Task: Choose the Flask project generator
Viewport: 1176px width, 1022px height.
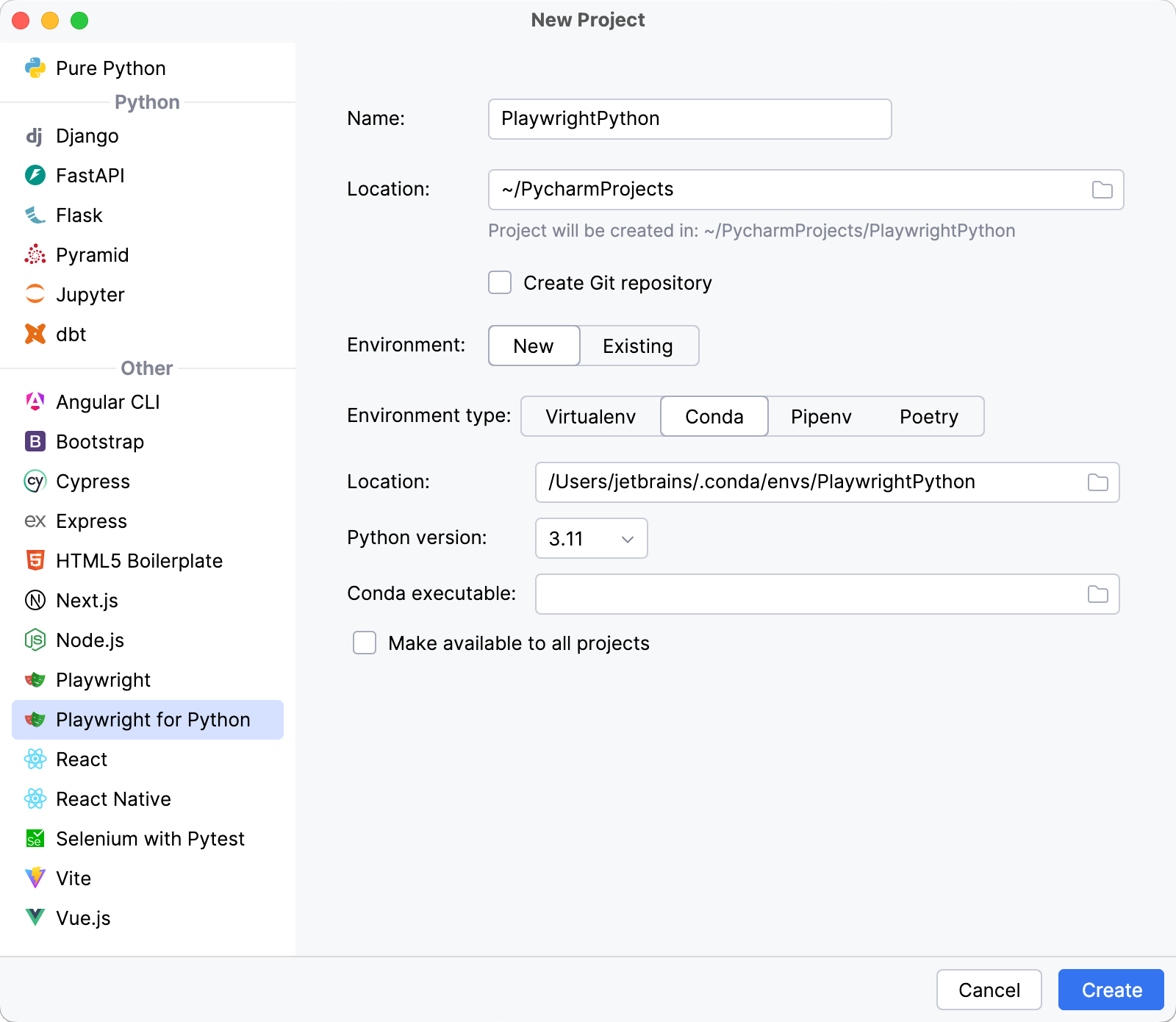Action: pyautogui.click(x=35, y=215)
